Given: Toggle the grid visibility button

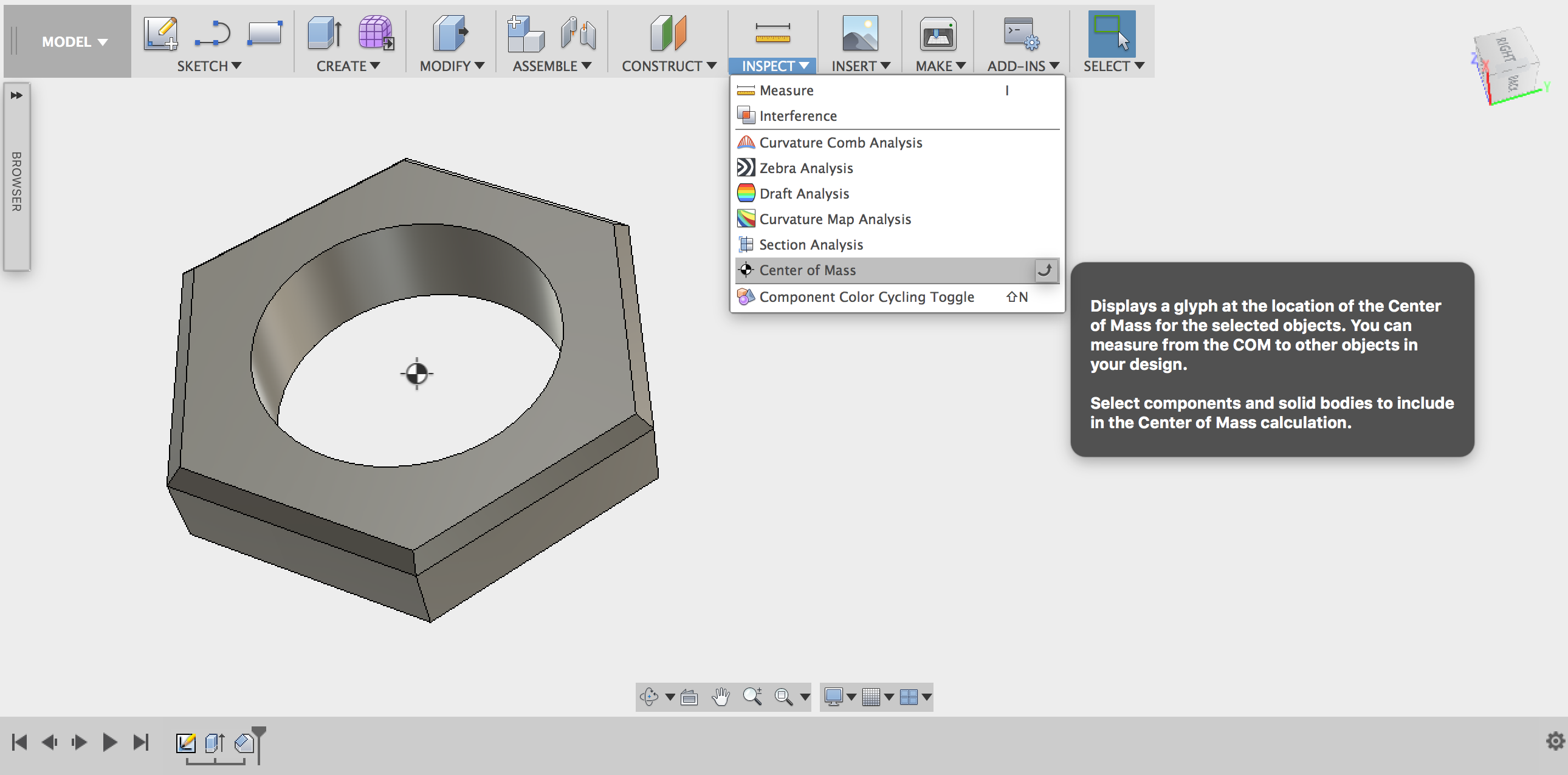Looking at the screenshot, I should (x=869, y=698).
